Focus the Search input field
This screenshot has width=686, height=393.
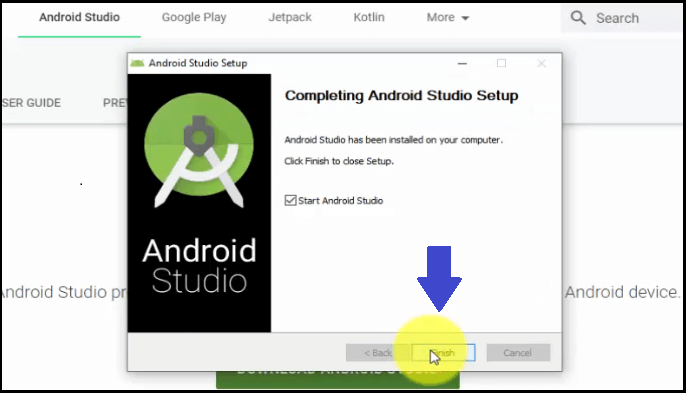[621, 18]
